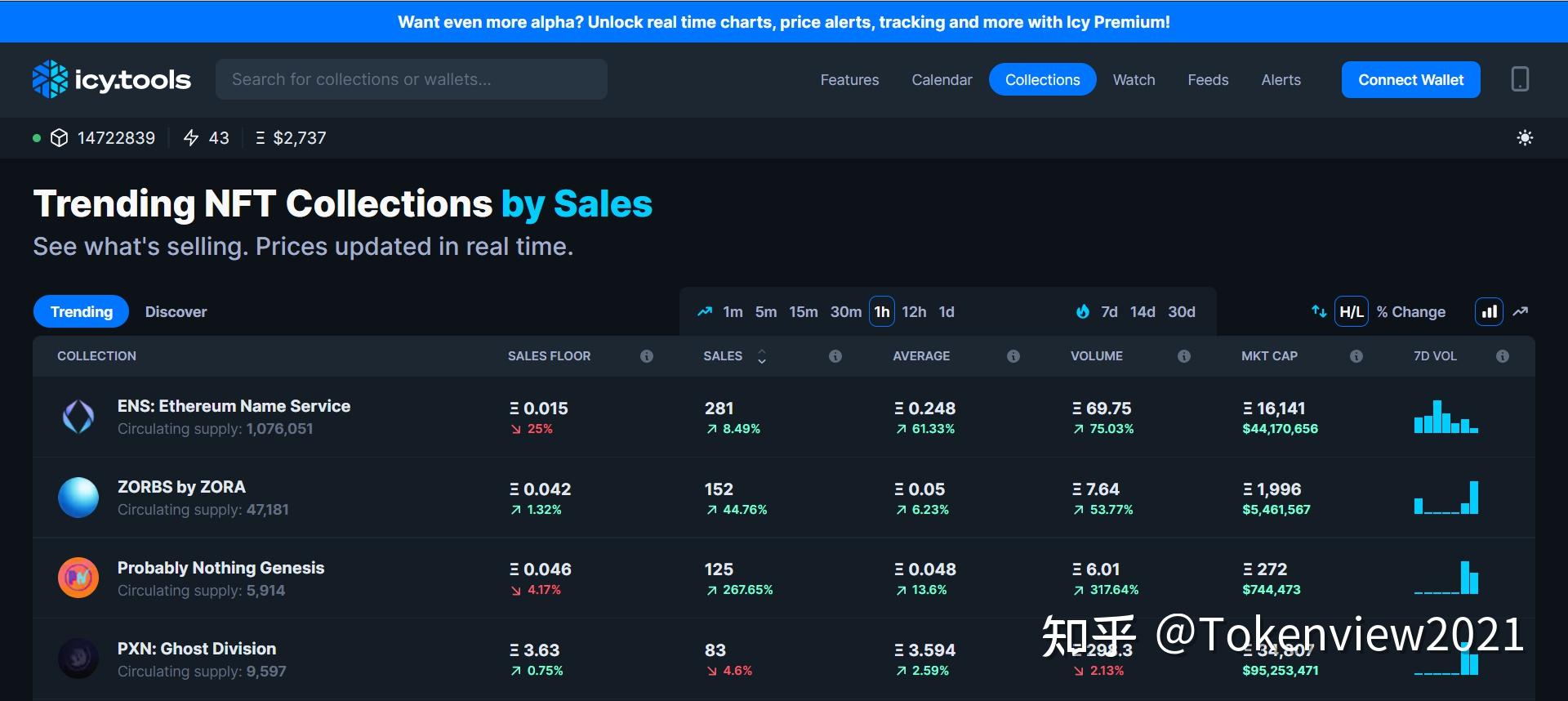This screenshot has width=1568, height=701.
Task: Open Collections navigation item
Action: coord(1043,79)
